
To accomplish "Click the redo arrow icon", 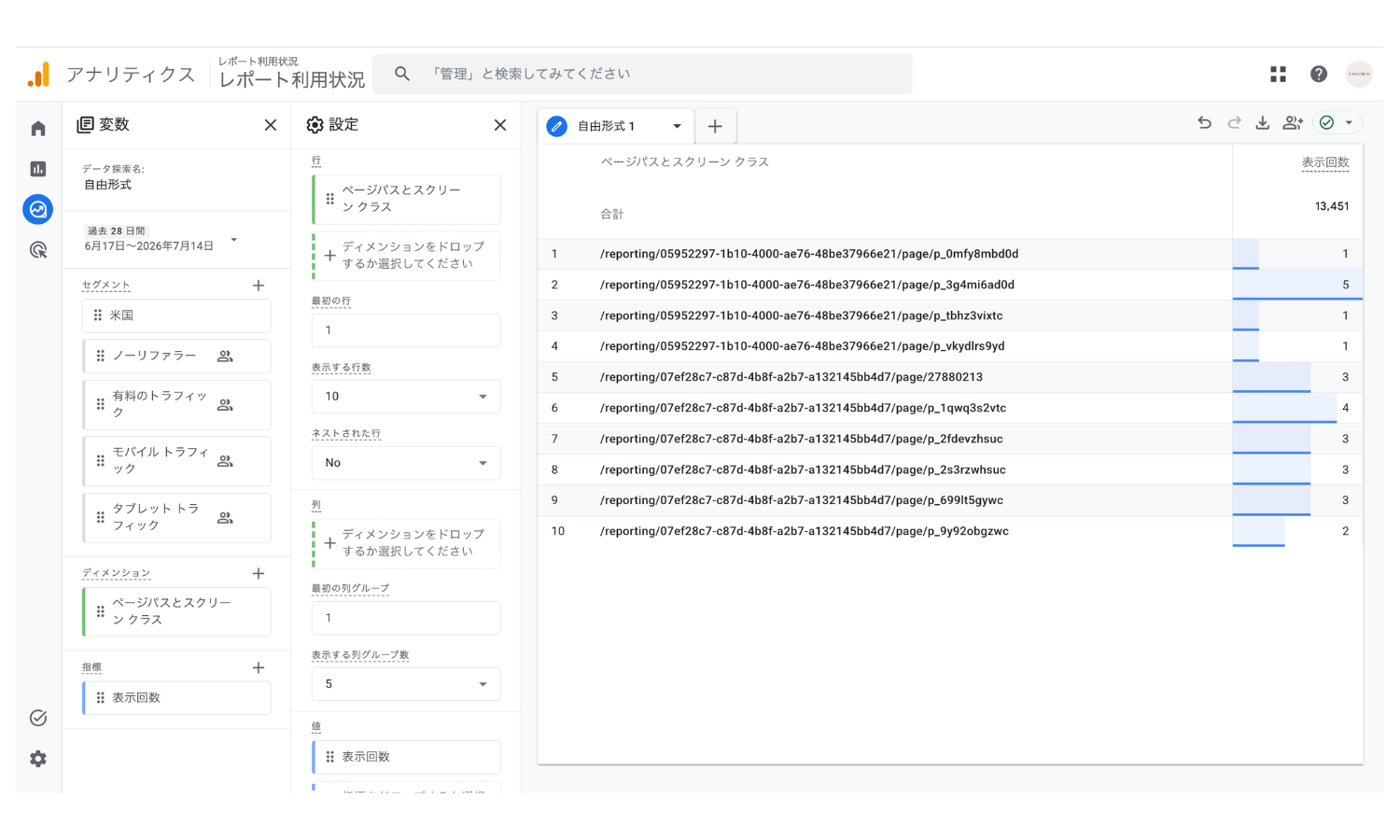I will [1234, 123].
